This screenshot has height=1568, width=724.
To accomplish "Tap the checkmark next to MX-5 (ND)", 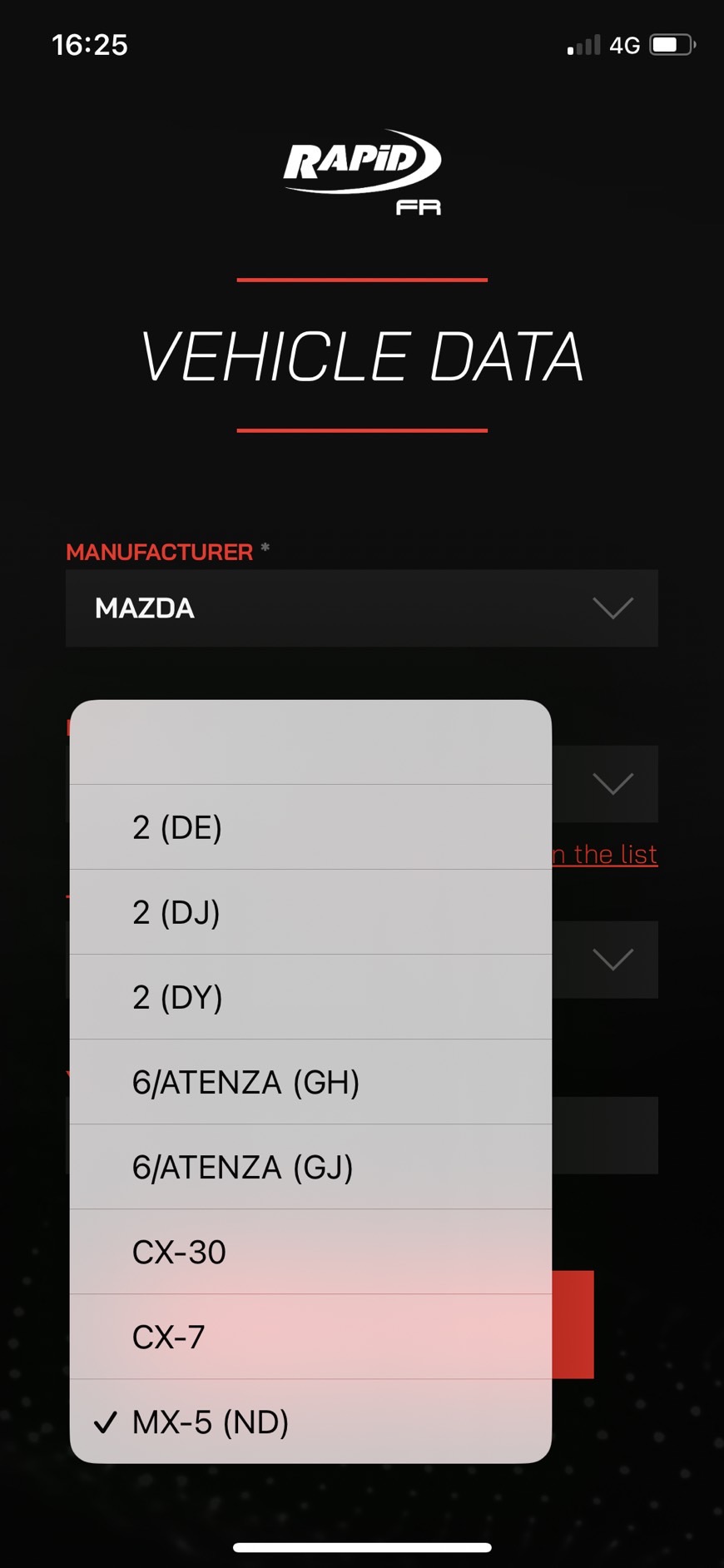I will click(106, 1422).
